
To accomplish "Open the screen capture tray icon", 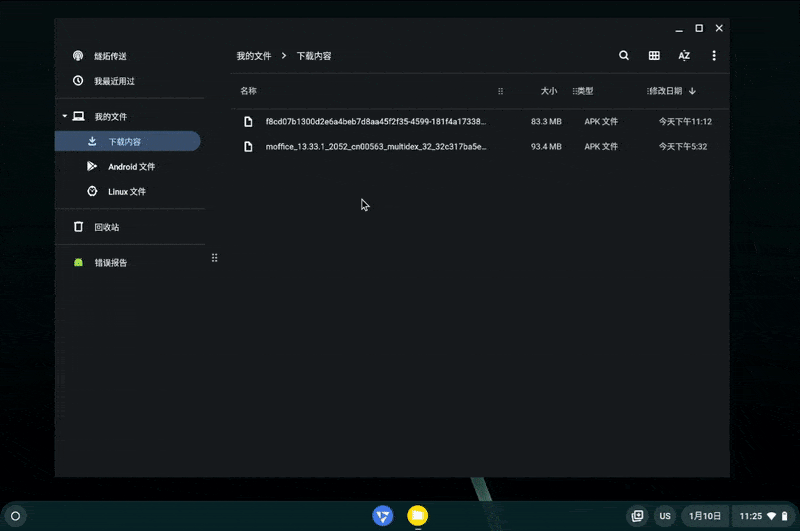I will pyautogui.click(x=637, y=516).
